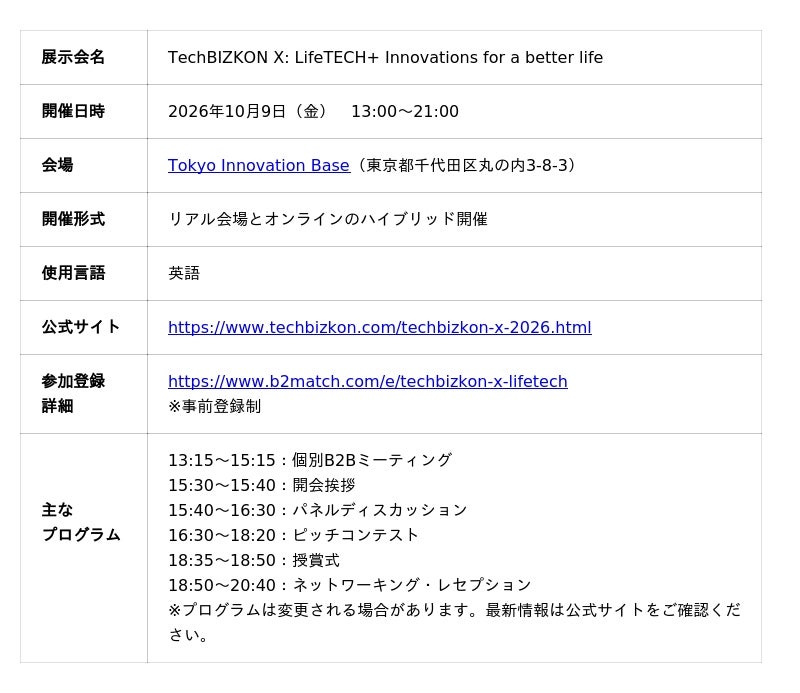Click the 参加登録詳細 header cell
Screen dimensions: 800x693
click(84, 394)
